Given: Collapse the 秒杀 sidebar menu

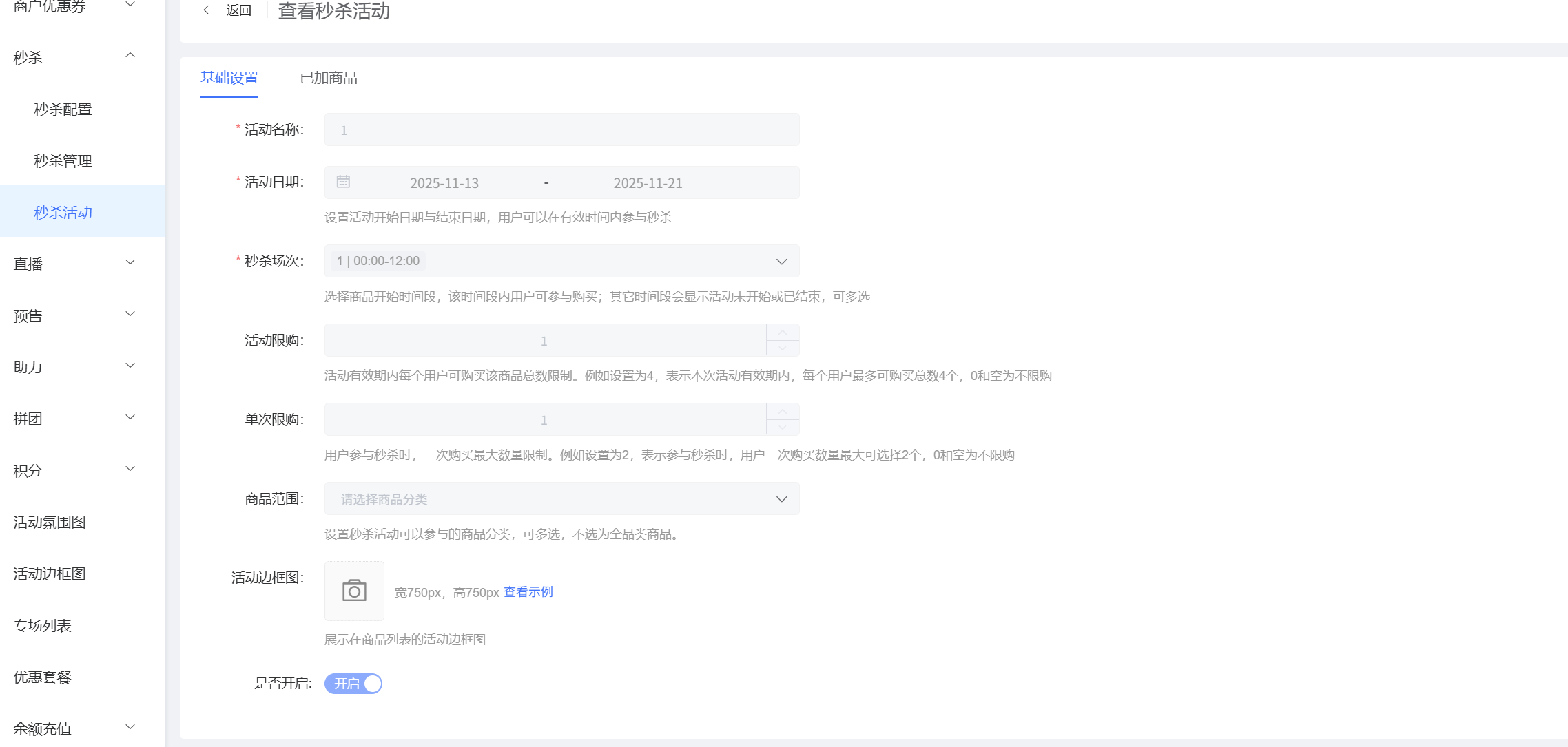Looking at the screenshot, I should [x=130, y=56].
